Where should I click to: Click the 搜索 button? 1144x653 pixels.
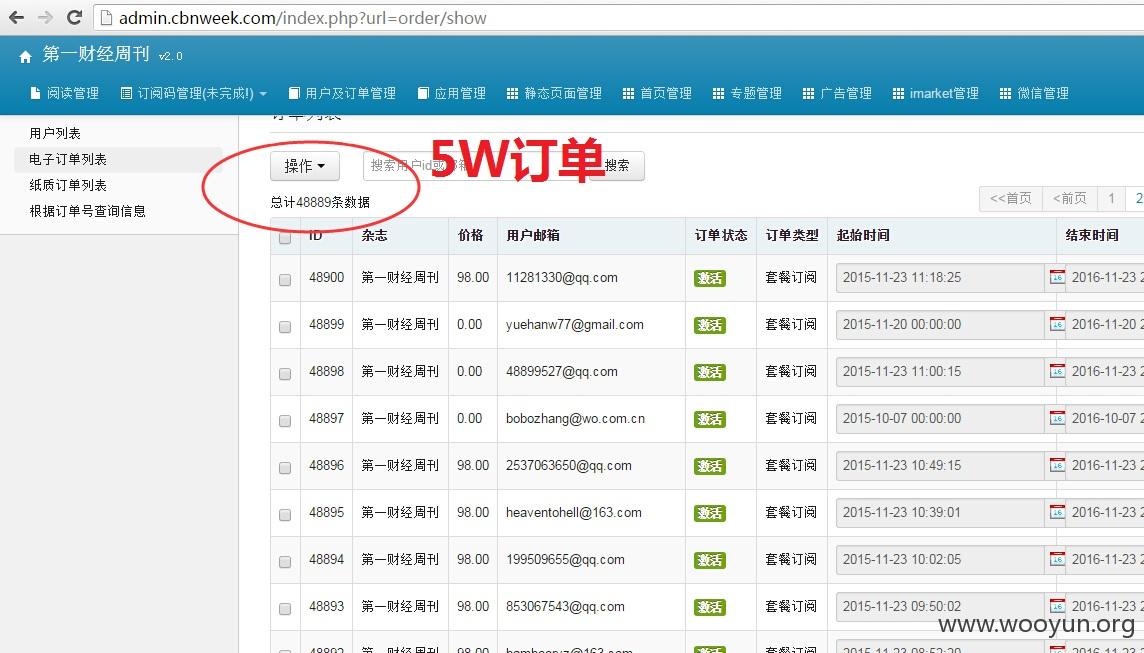click(619, 166)
